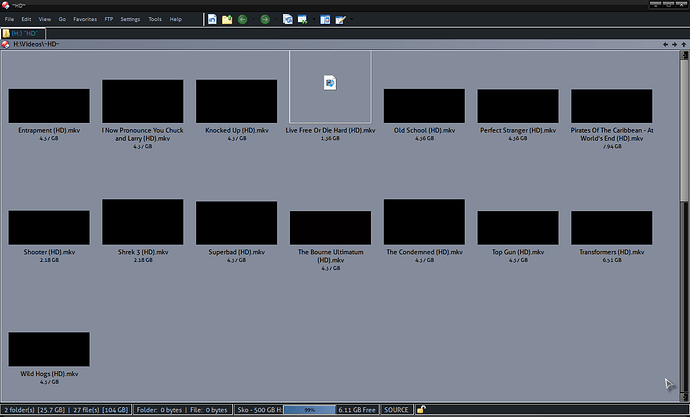Click the path bar right arrow button

tap(675, 44)
